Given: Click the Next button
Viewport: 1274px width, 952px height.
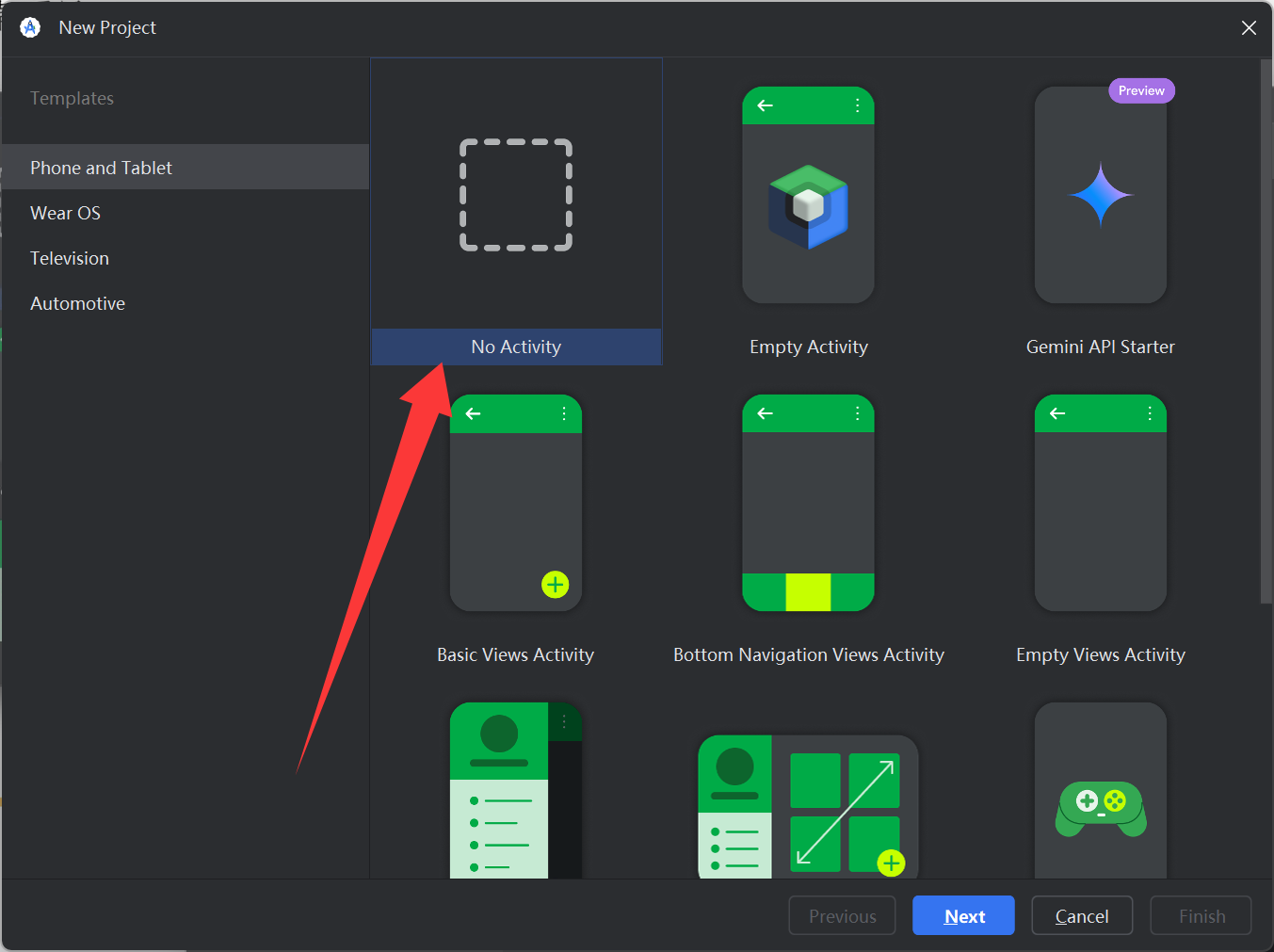Looking at the screenshot, I should click(963, 915).
